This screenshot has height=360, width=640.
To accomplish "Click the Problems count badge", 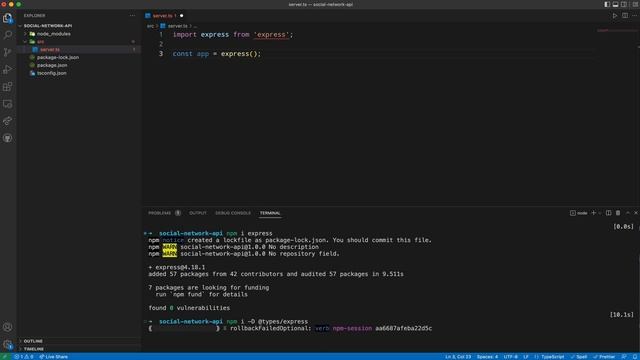I will pos(178,213).
